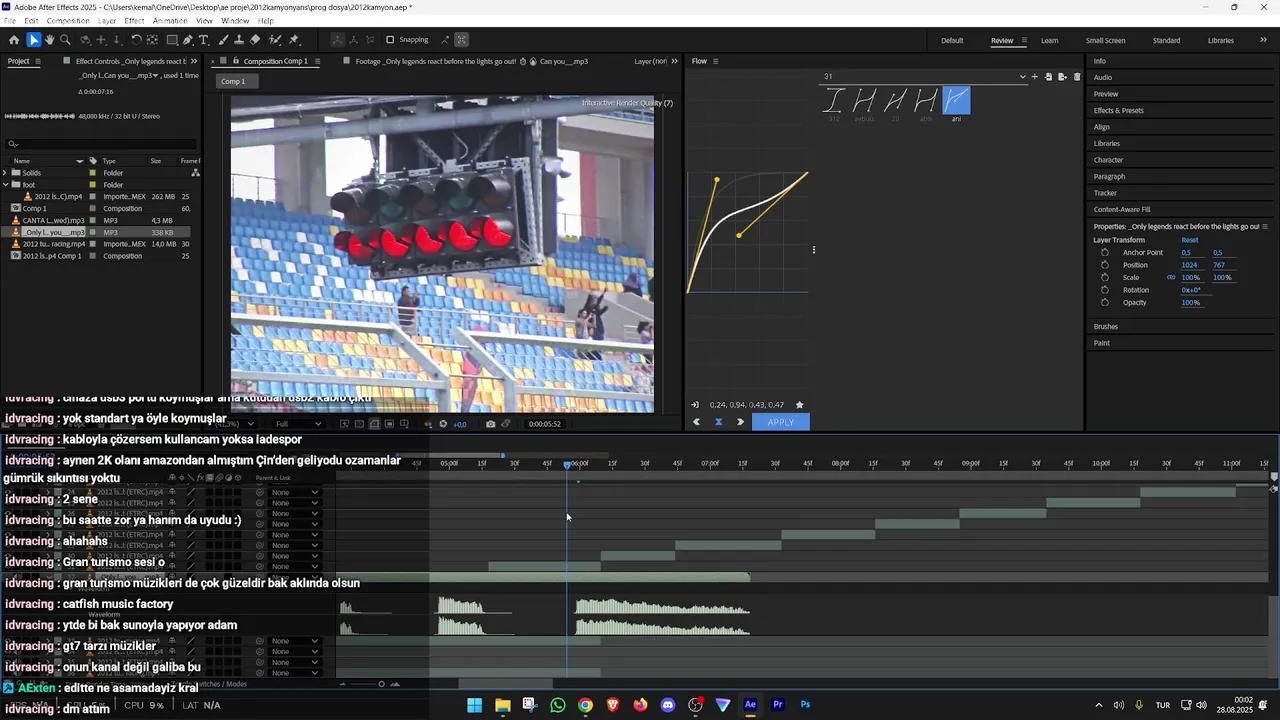Screen dimensions: 1280x720
Task: Favorite the curve with star icon
Action: pyautogui.click(x=799, y=405)
